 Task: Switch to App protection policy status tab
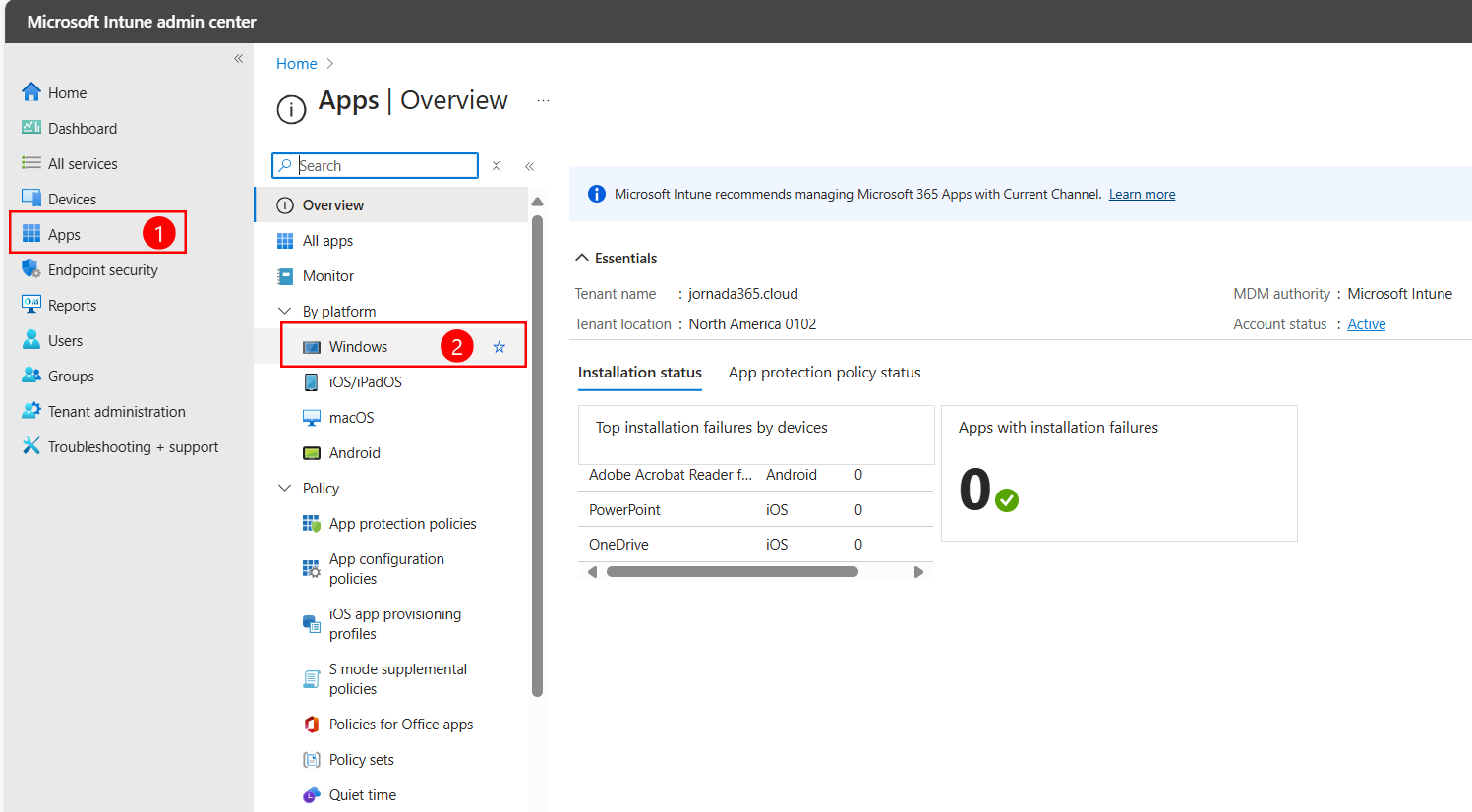(x=825, y=373)
